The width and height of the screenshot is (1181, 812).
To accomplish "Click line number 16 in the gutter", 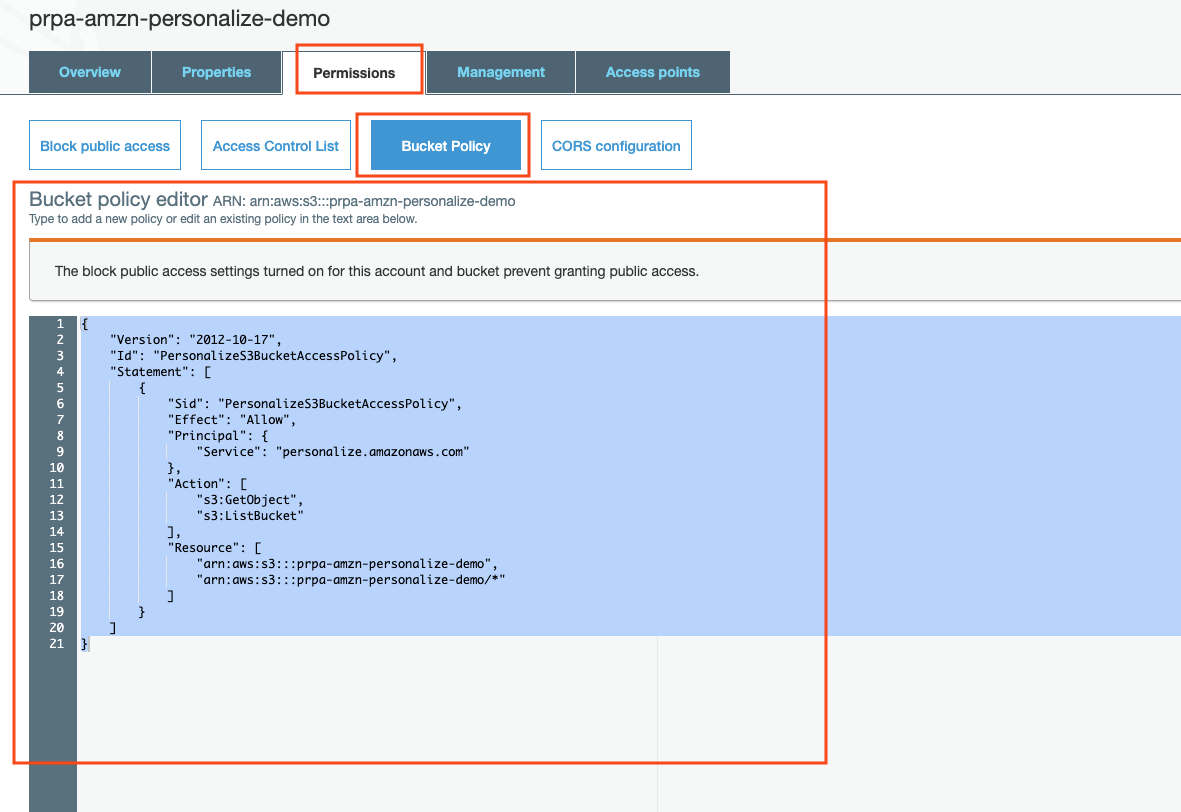I will tap(56, 563).
